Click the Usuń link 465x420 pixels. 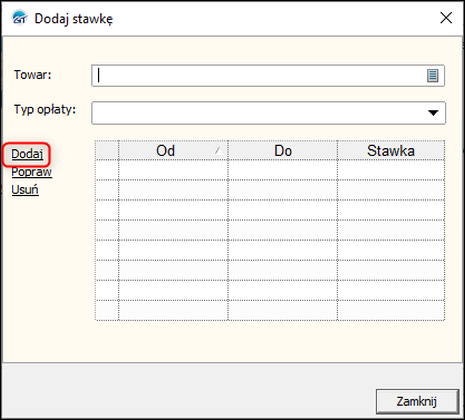[25, 190]
